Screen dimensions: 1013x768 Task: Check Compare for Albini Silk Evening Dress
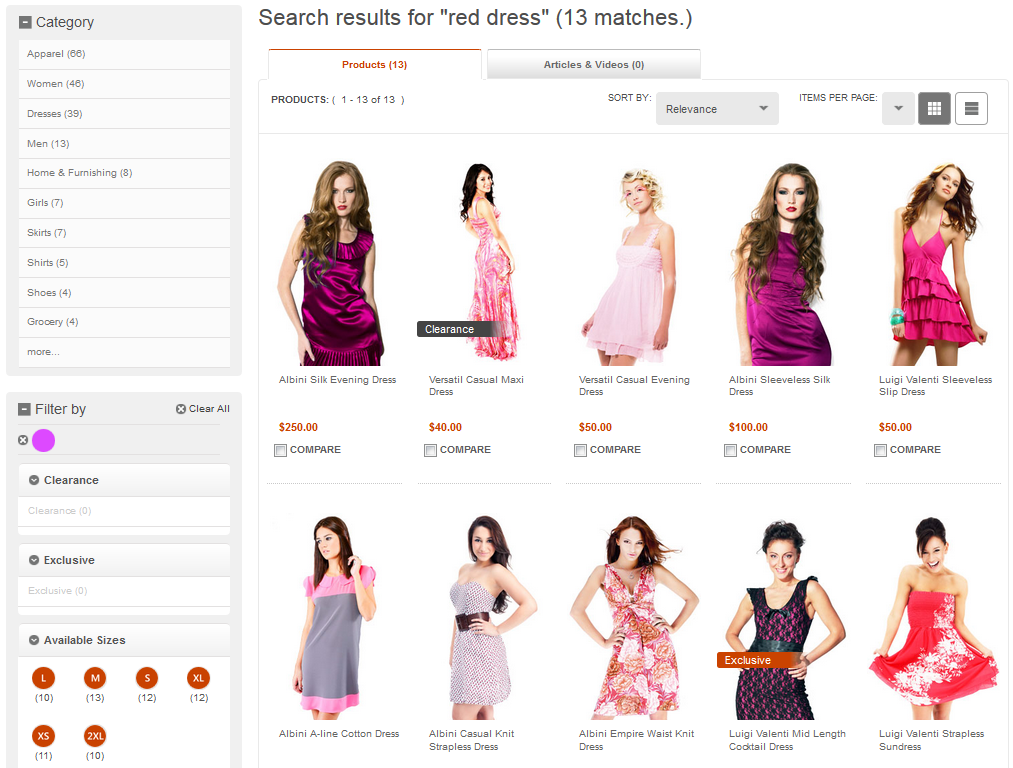coord(280,450)
